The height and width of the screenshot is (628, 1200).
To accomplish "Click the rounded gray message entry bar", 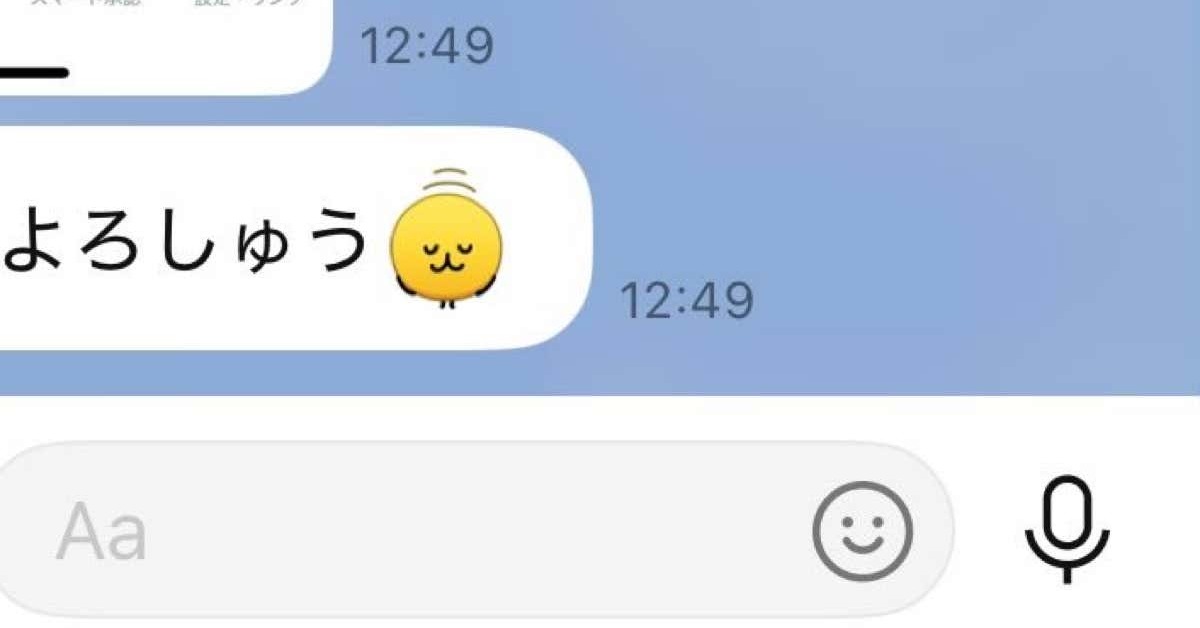I will [475, 530].
